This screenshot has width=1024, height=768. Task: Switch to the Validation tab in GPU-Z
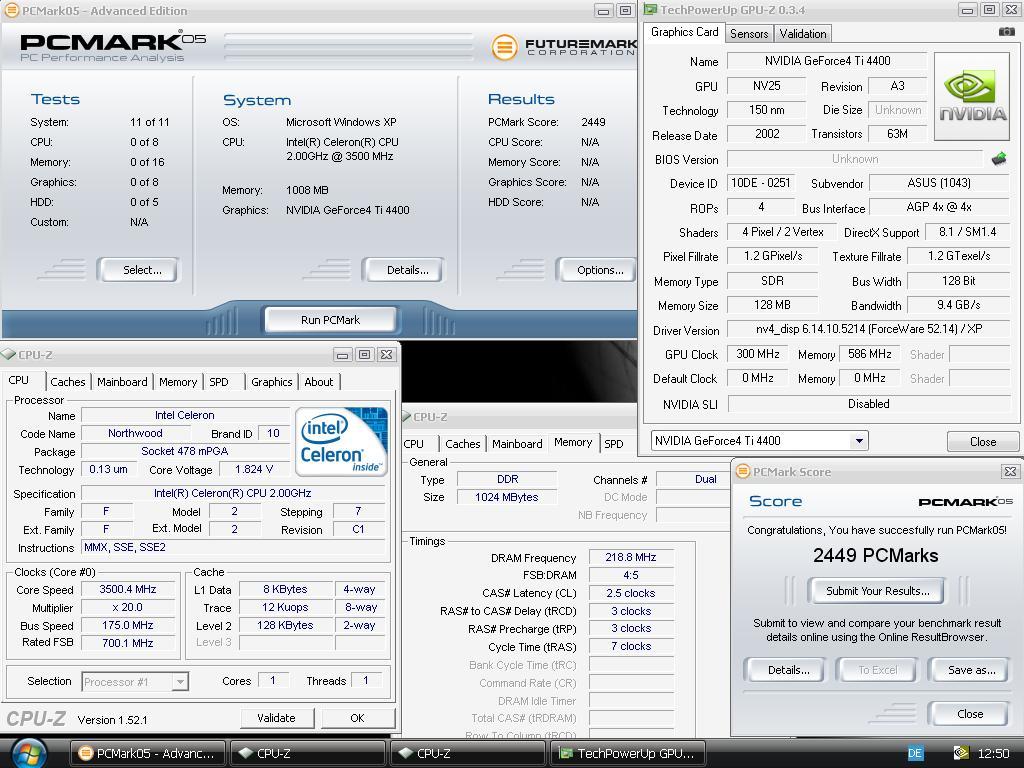803,33
